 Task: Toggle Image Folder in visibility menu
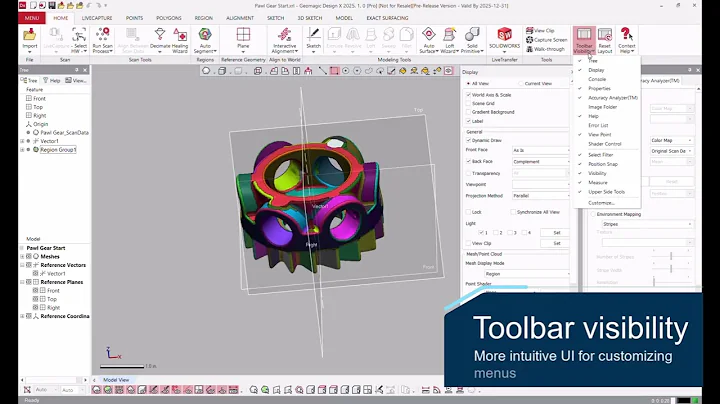pyautogui.click(x=602, y=107)
